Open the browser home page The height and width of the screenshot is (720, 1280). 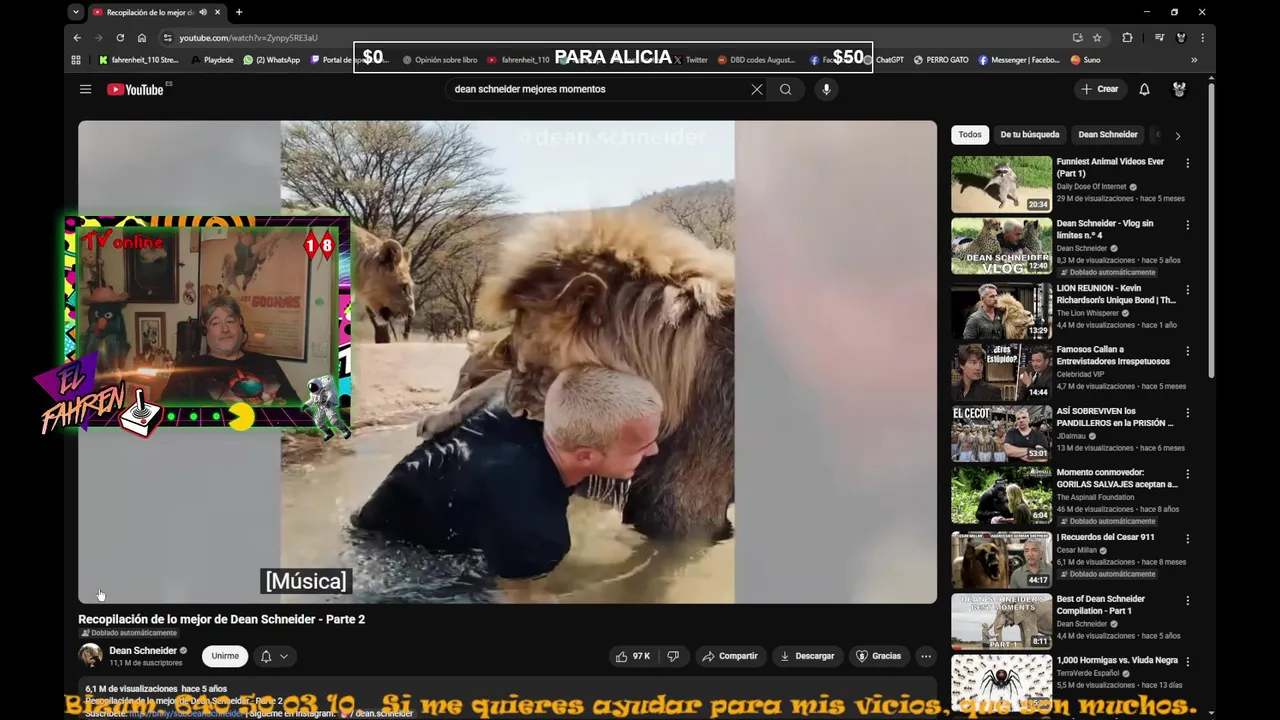(142, 37)
